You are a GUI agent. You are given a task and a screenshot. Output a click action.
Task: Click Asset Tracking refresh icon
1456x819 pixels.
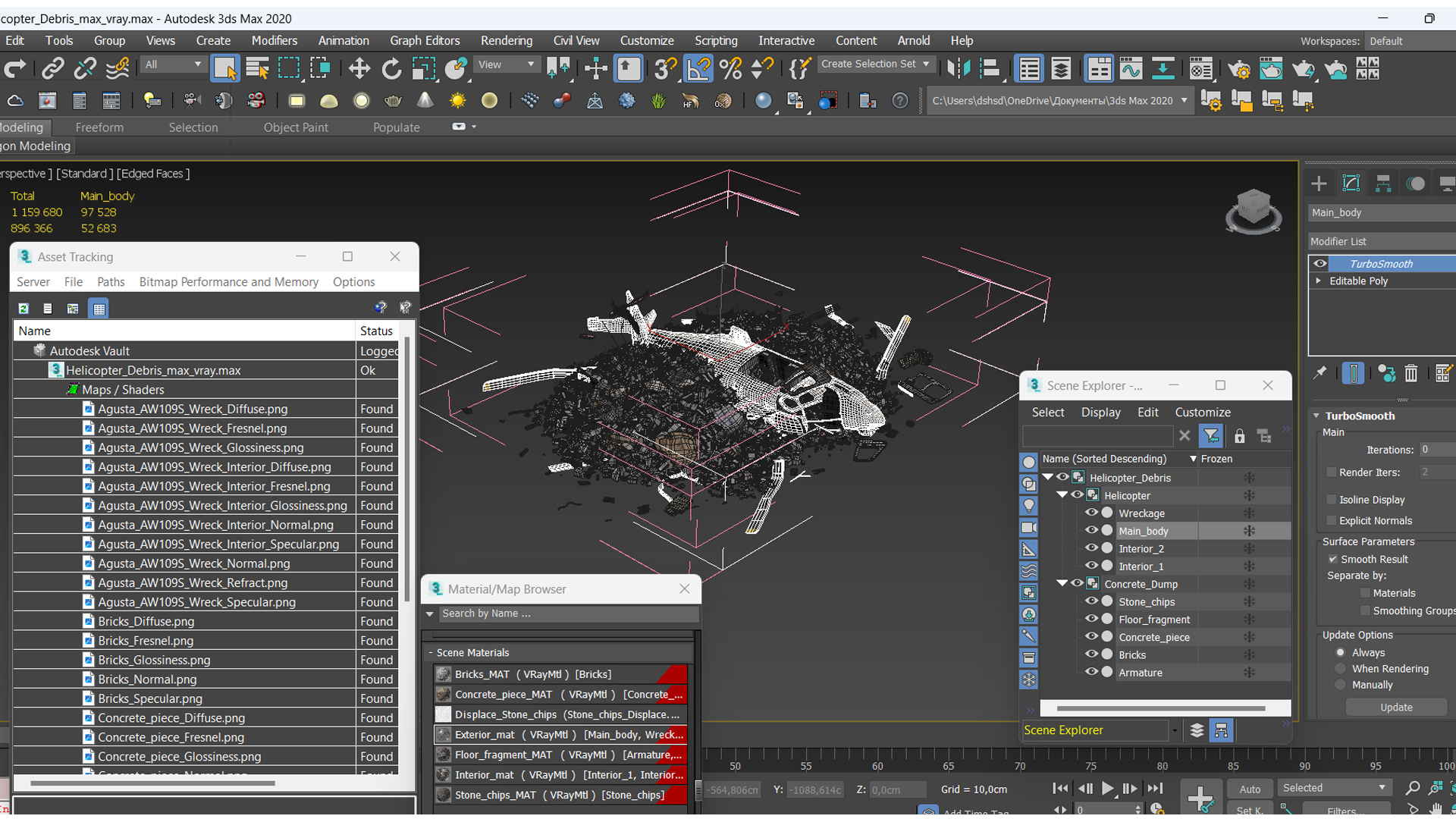[24, 308]
